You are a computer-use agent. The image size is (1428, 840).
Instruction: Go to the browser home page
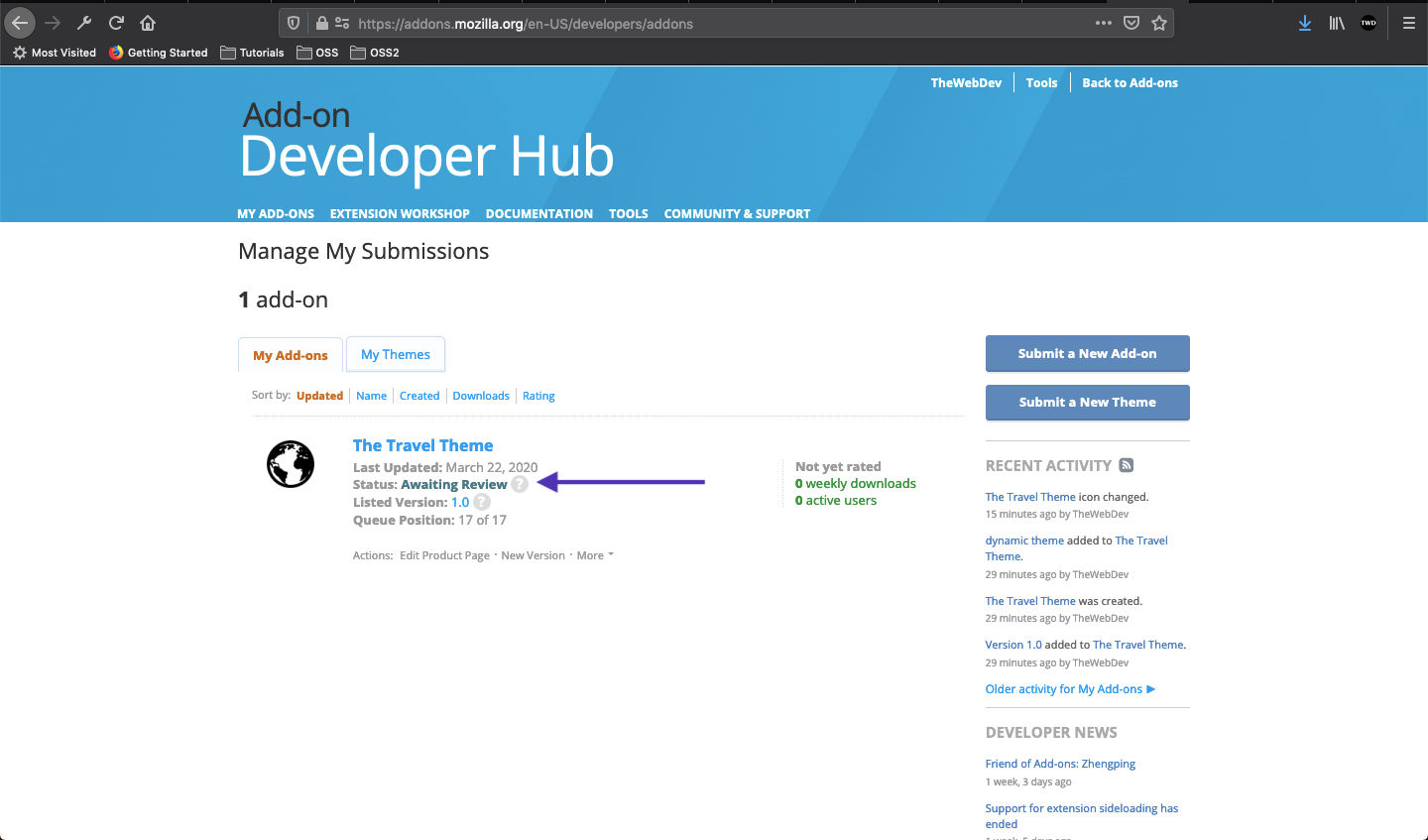(x=148, y=23)
